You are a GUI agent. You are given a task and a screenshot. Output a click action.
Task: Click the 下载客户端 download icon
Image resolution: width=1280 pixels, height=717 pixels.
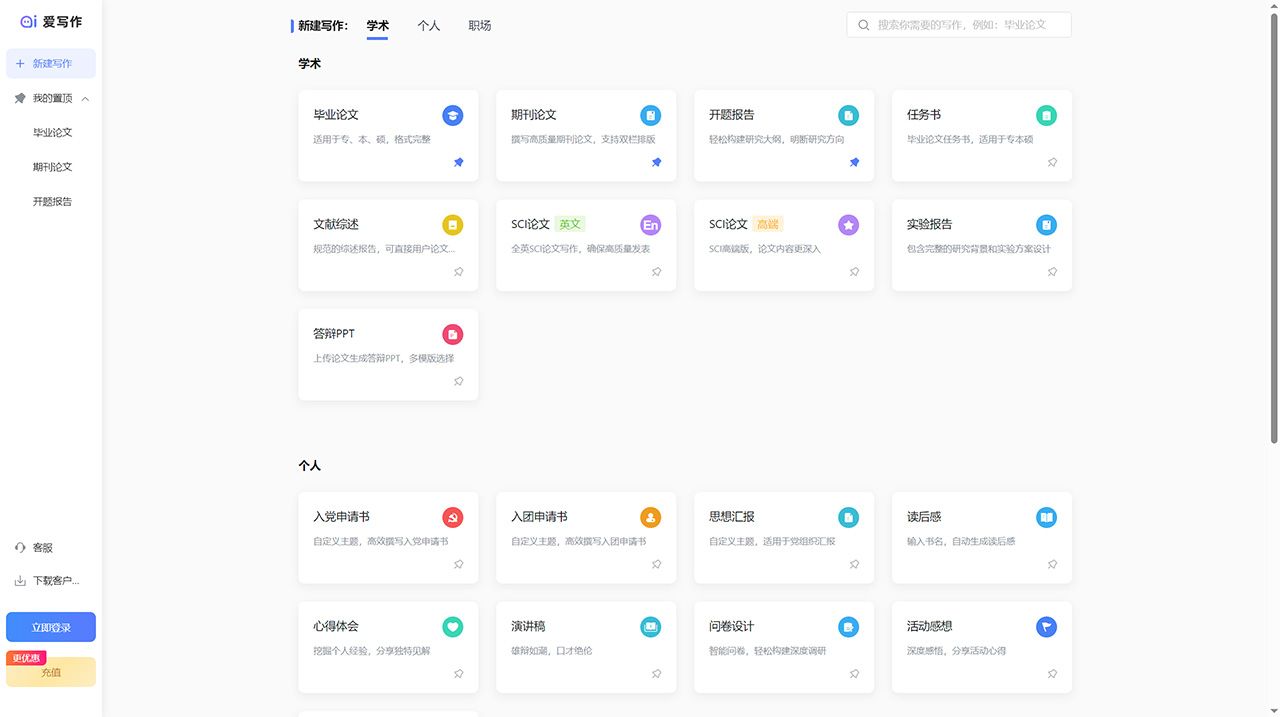pos(21,580)
